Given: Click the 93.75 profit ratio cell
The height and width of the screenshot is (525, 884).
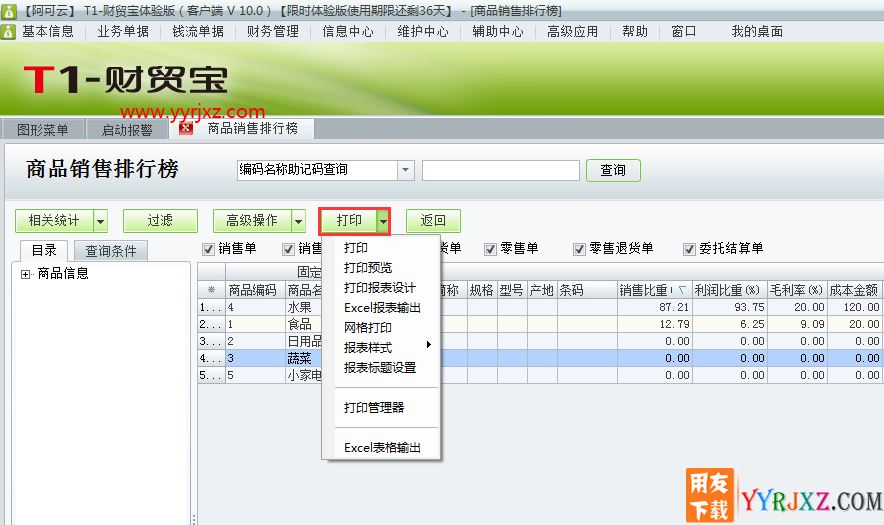Looking at the screenshot, I should tap(730, 307).
